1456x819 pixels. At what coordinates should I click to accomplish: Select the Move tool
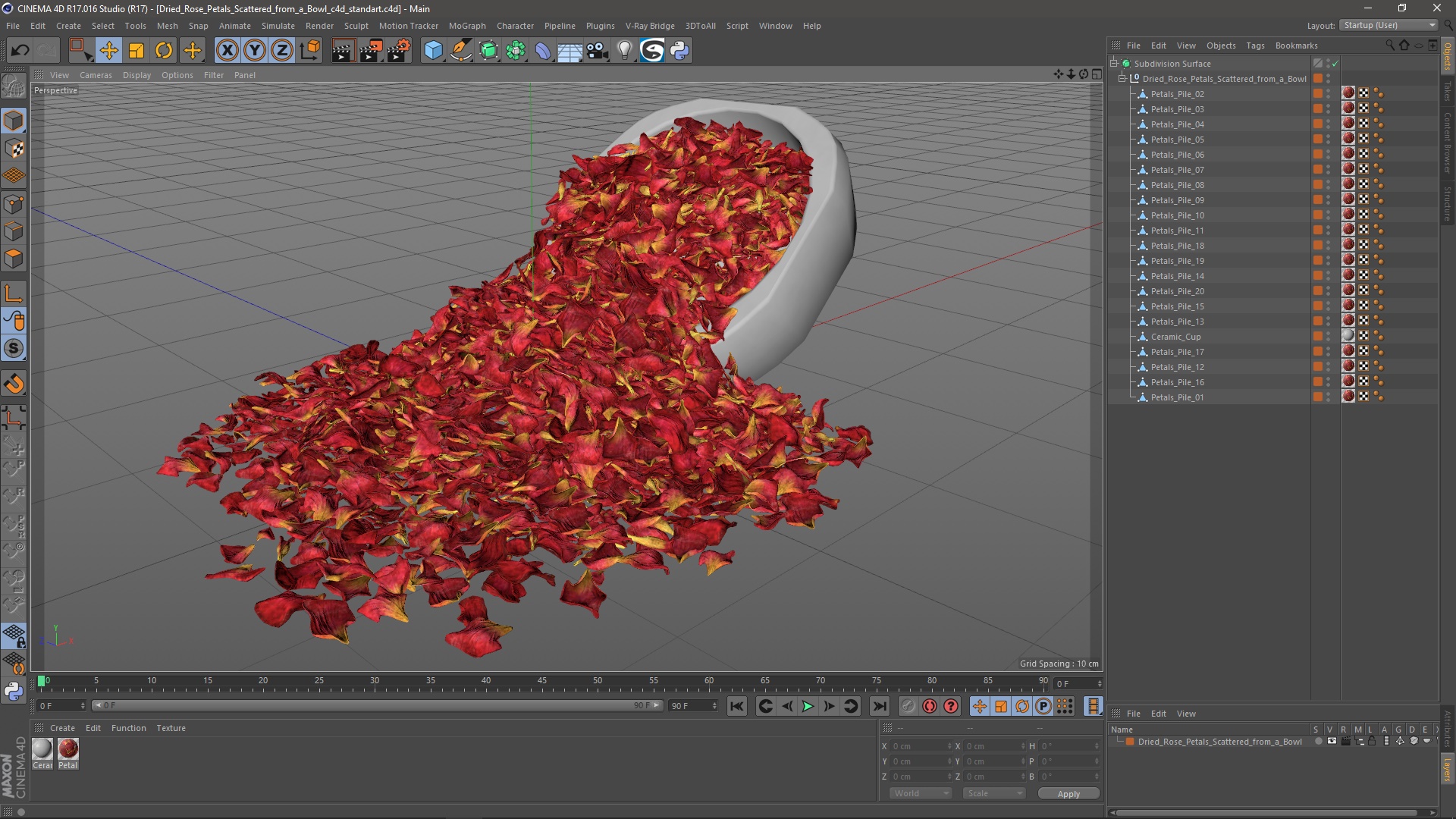[x=108, y=51]
